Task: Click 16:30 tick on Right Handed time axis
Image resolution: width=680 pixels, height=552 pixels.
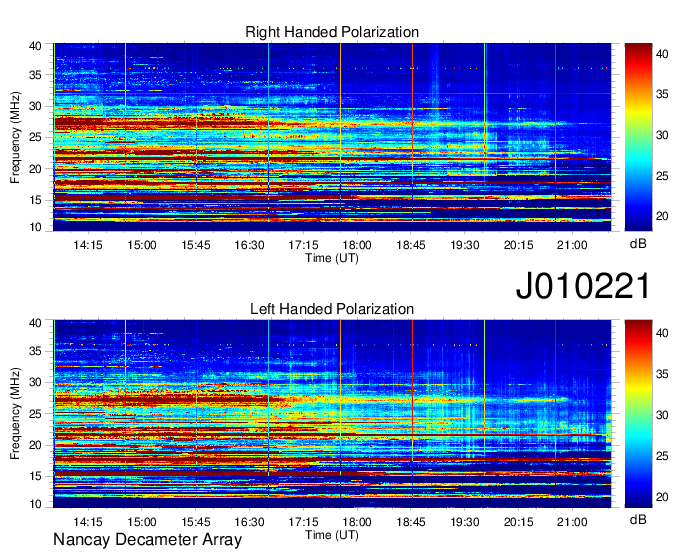Action: pyautogui.click(x=249, y=245)
